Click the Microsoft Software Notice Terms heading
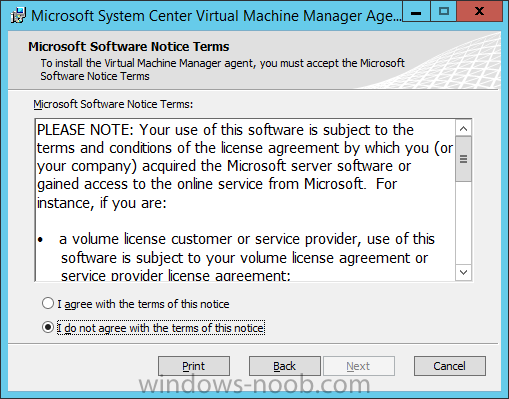This screenshot has width=509, height=399. [x=129, y=47]
